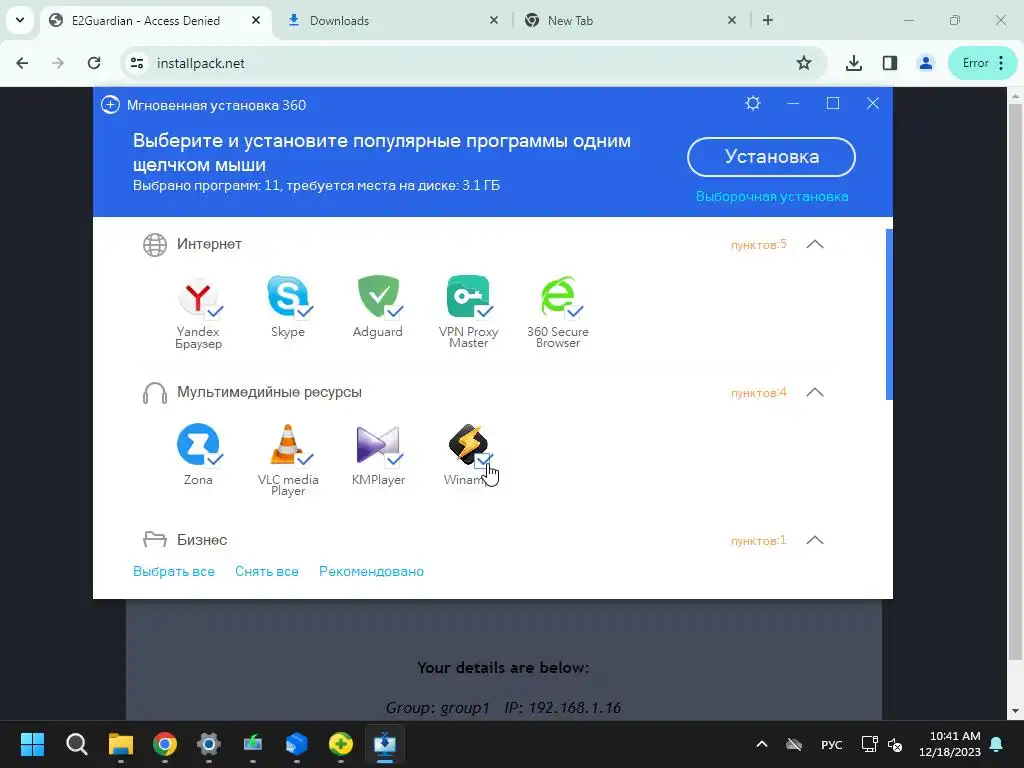
Task: Click пунктов:5 count in Интернет row
Action: 758,244
